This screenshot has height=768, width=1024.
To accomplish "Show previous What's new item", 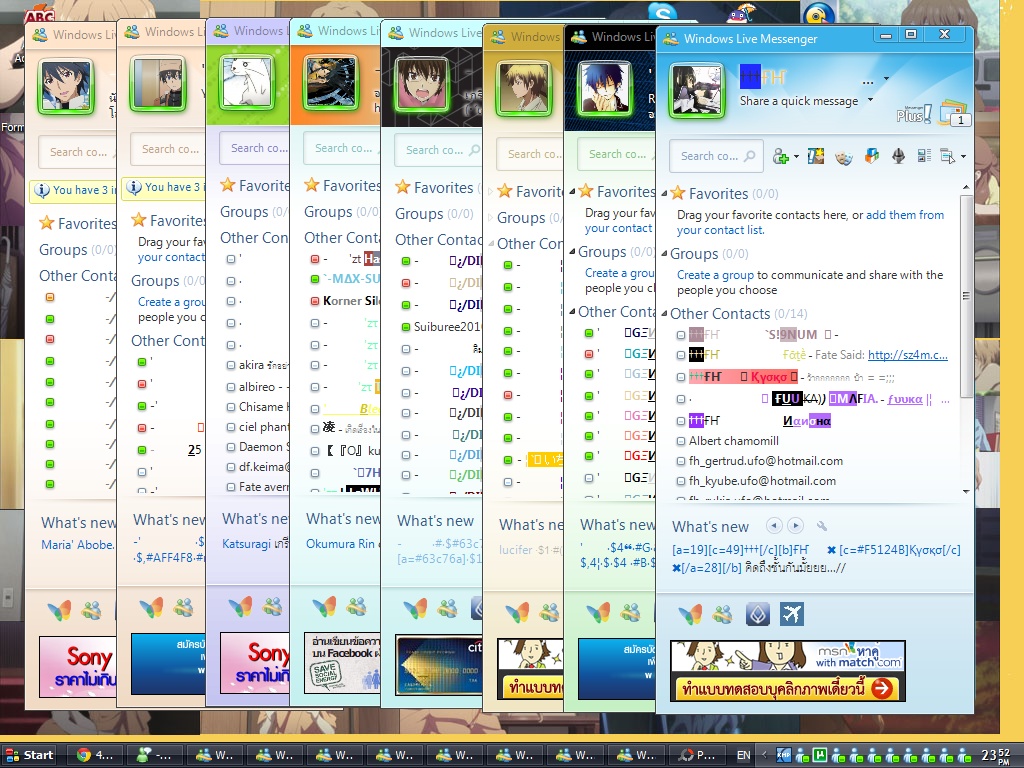I will pos(774,525).
